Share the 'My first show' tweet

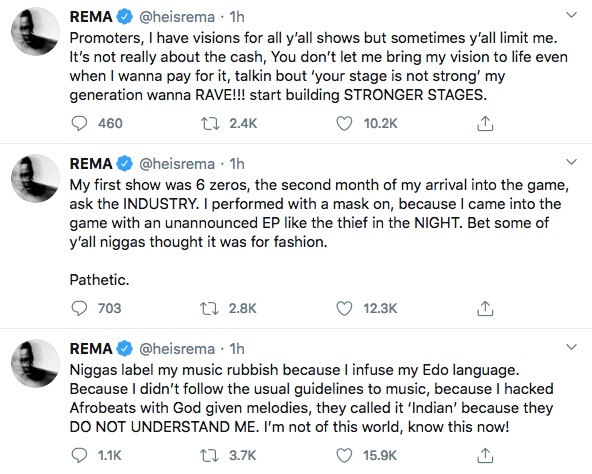pos(485,308)
